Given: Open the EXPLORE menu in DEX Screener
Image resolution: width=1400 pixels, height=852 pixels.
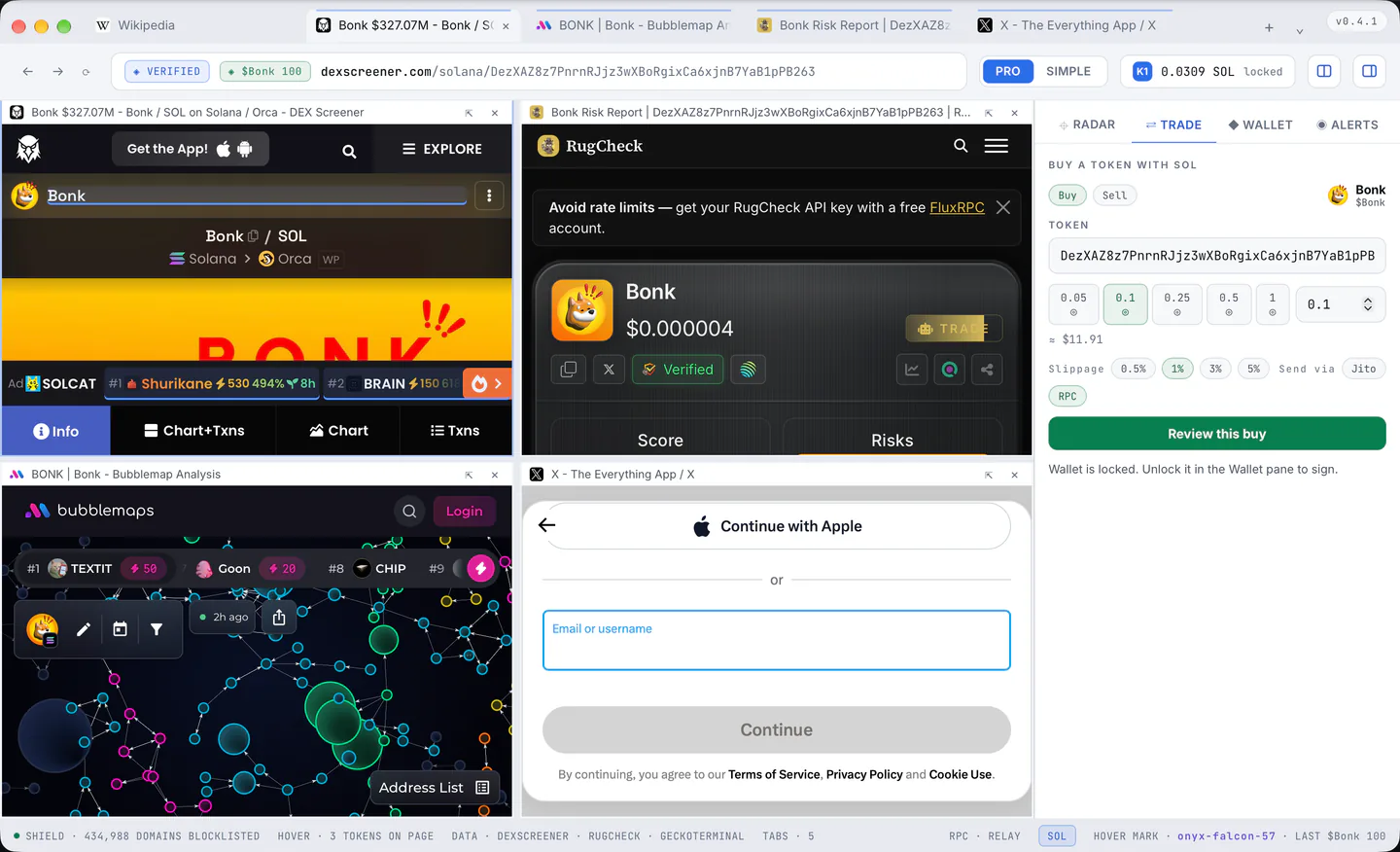Looking at the screenshot, I should [442, 149].
